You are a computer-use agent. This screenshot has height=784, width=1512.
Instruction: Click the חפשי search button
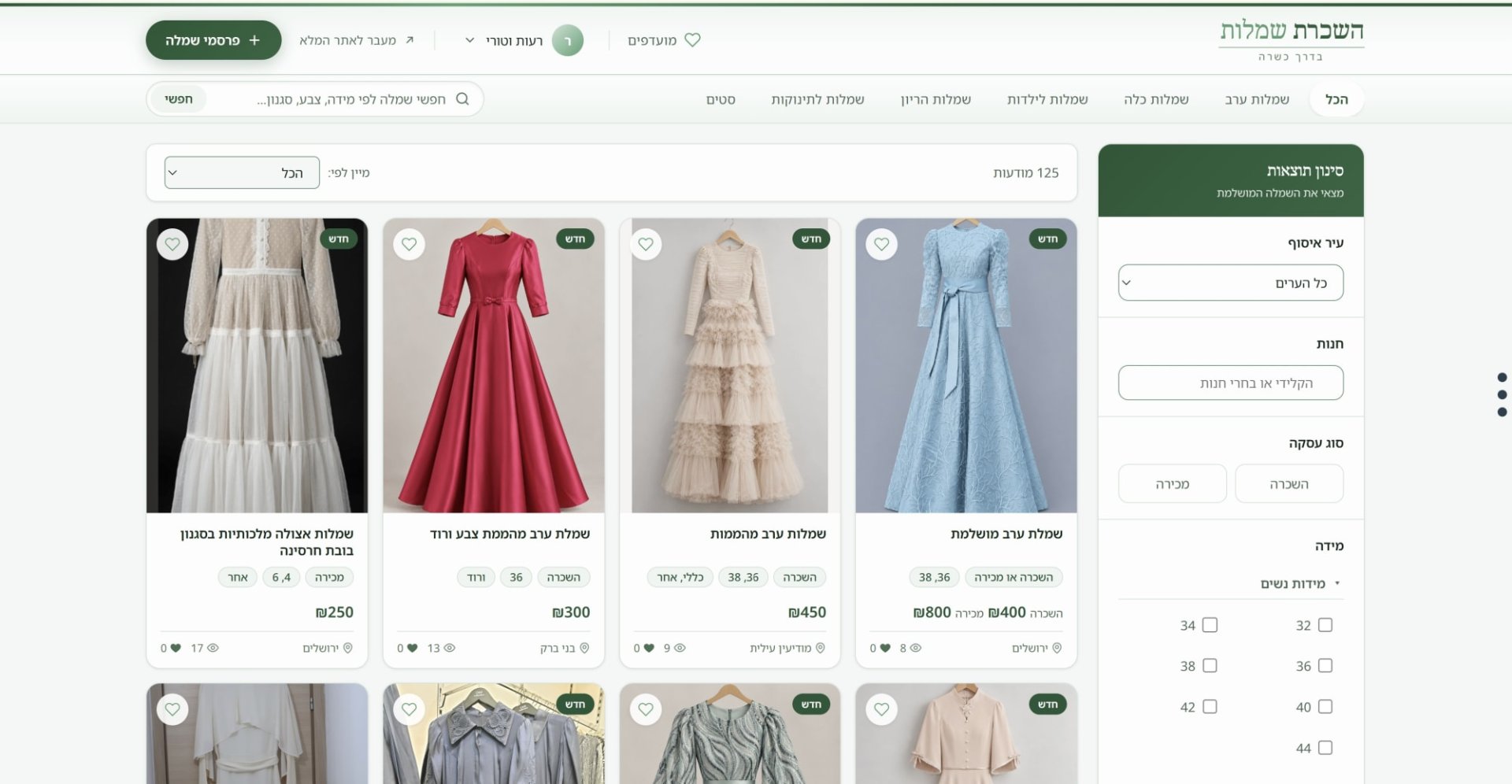point(179,99)
